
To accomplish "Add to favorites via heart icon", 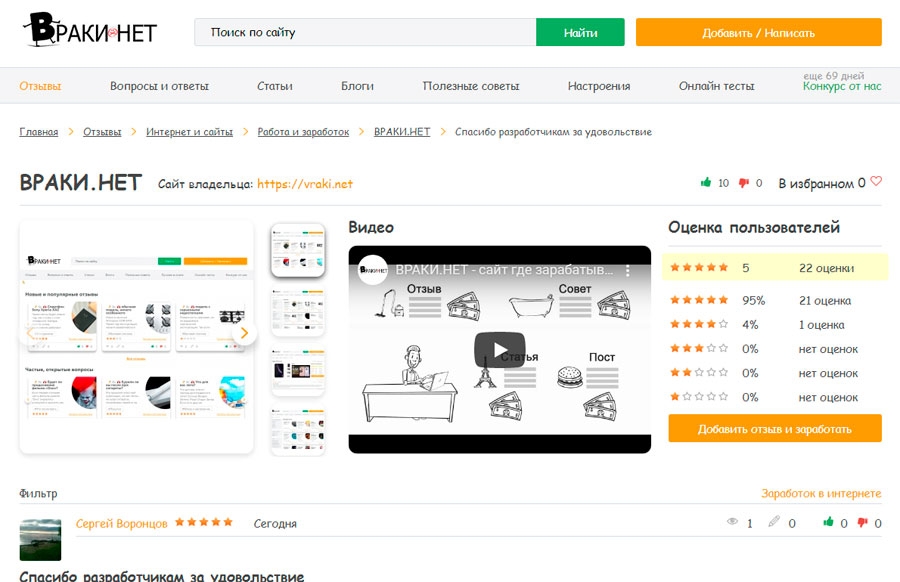I will click(x=876, y=181).
